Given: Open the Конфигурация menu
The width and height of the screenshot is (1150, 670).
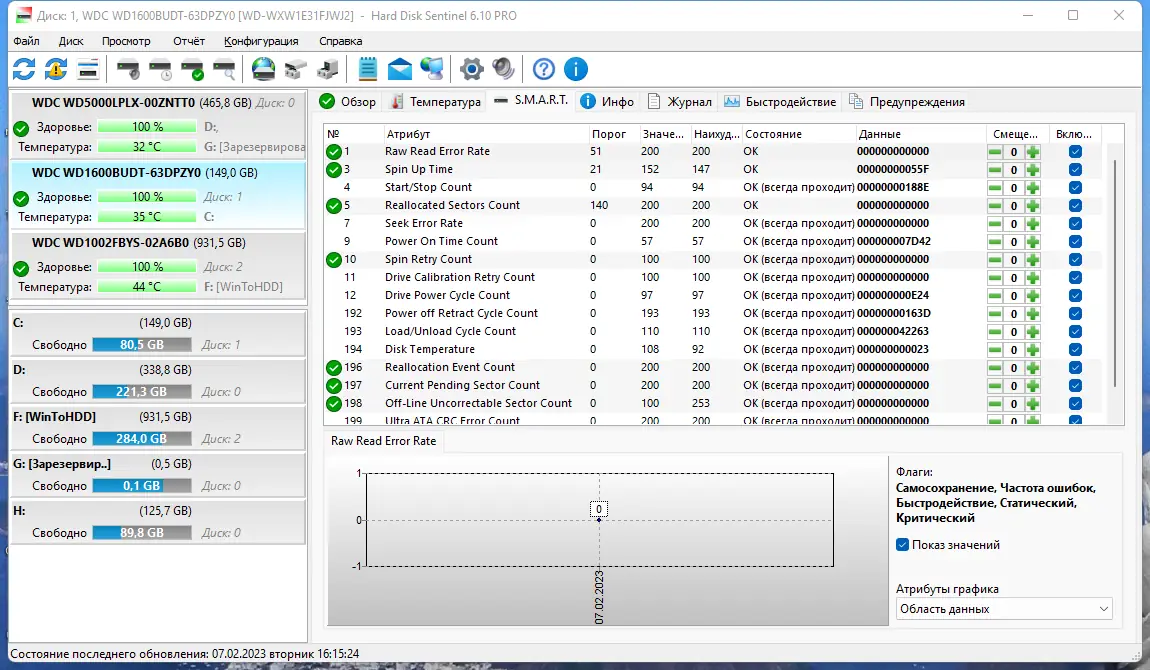Looking at the screenshot, I should click(259, 41).
